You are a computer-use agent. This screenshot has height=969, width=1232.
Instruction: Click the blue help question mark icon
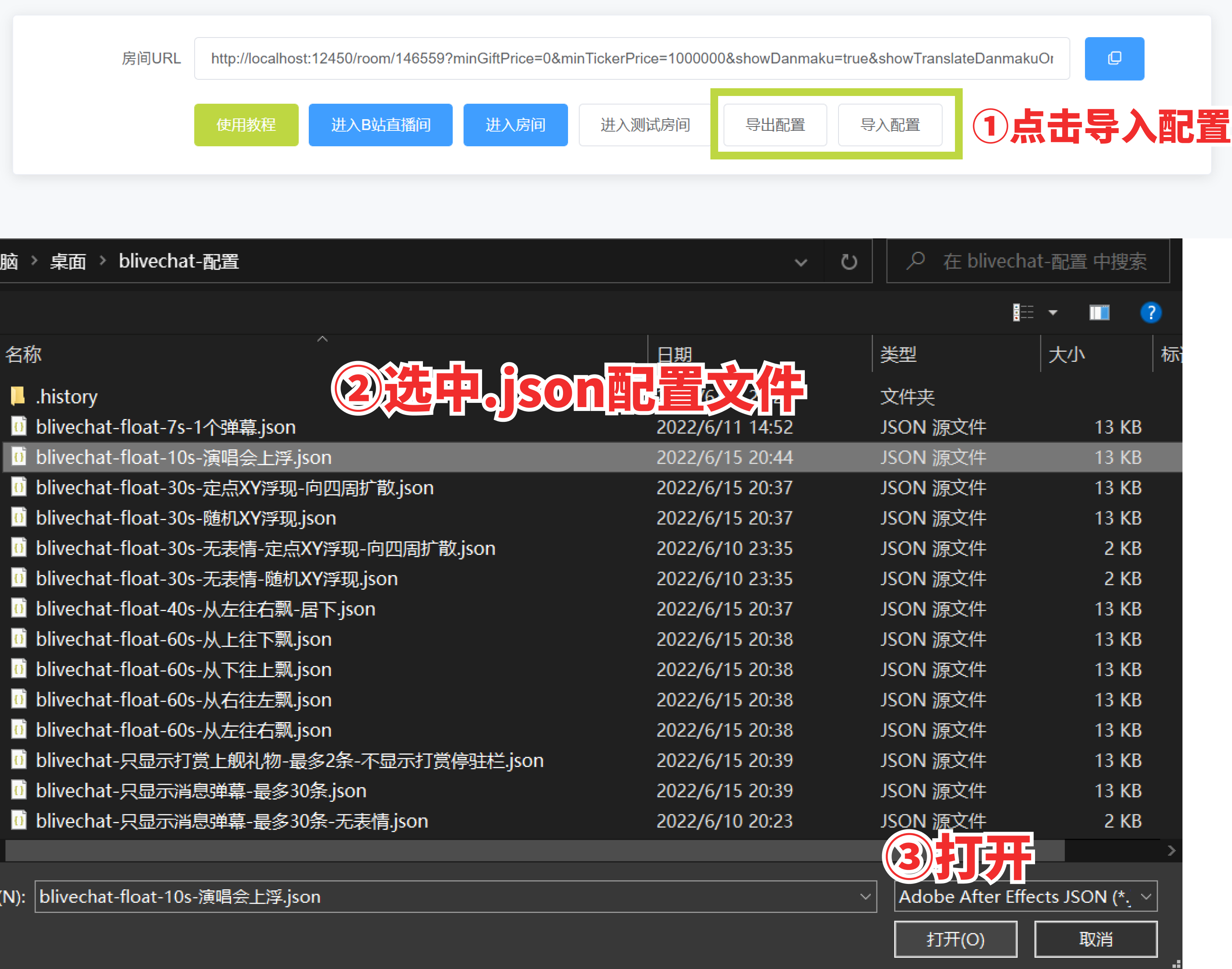pyautogui.click(x=1150, y=313)
